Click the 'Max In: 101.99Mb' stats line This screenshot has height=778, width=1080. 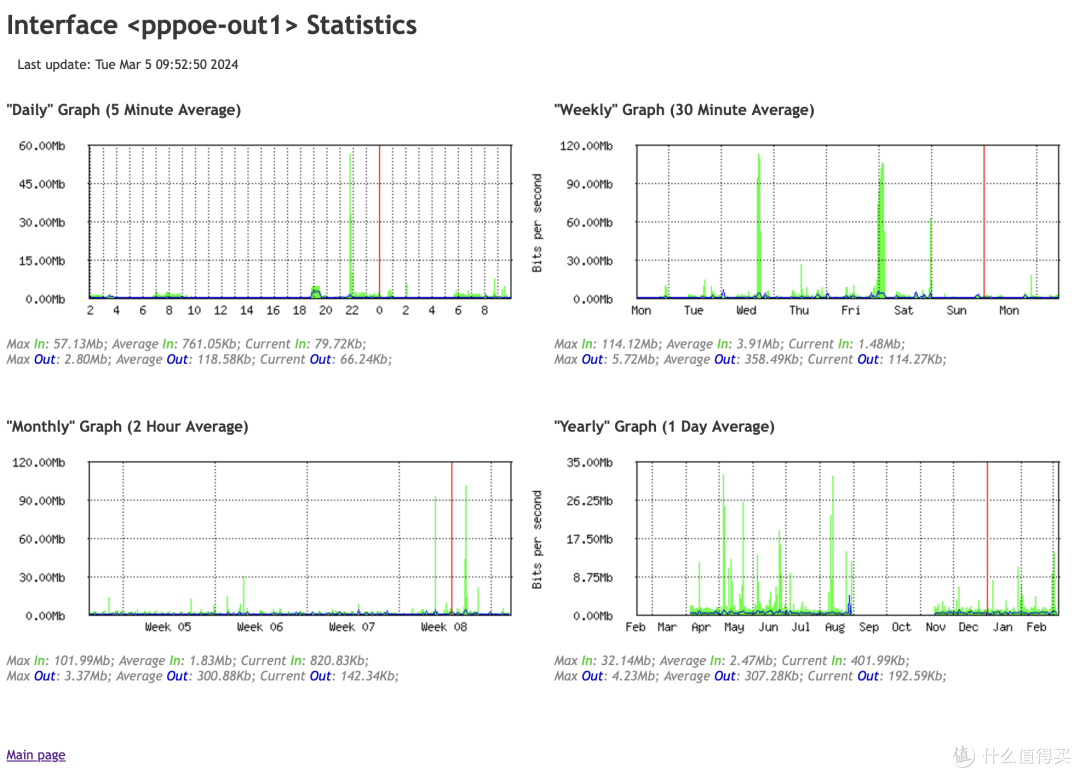(187, 660)
